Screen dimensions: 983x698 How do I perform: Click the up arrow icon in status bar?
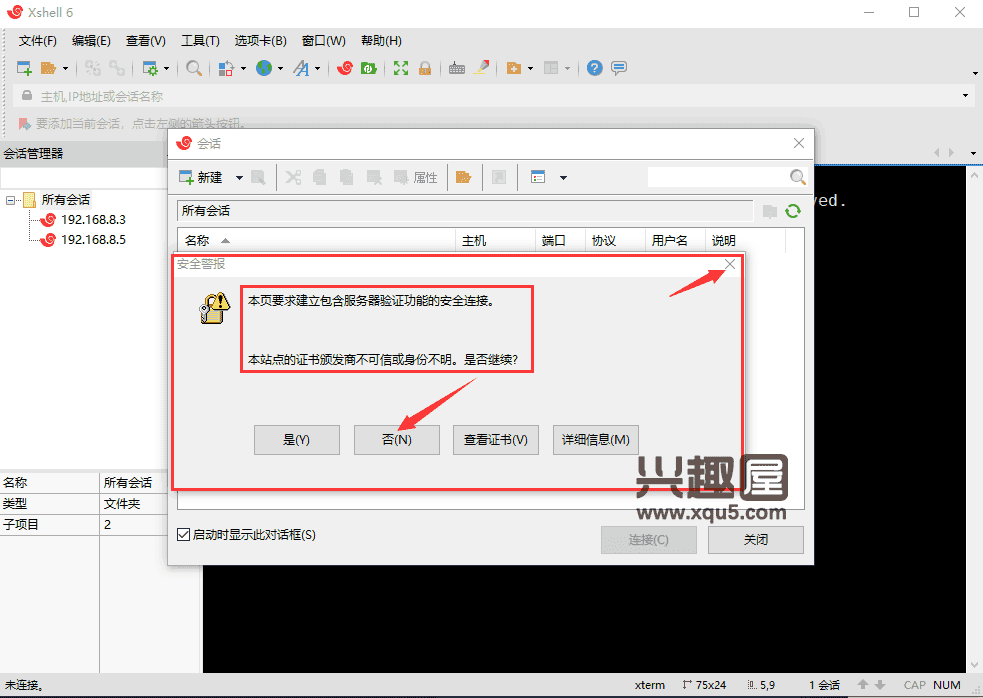click(x=863, y=685)
